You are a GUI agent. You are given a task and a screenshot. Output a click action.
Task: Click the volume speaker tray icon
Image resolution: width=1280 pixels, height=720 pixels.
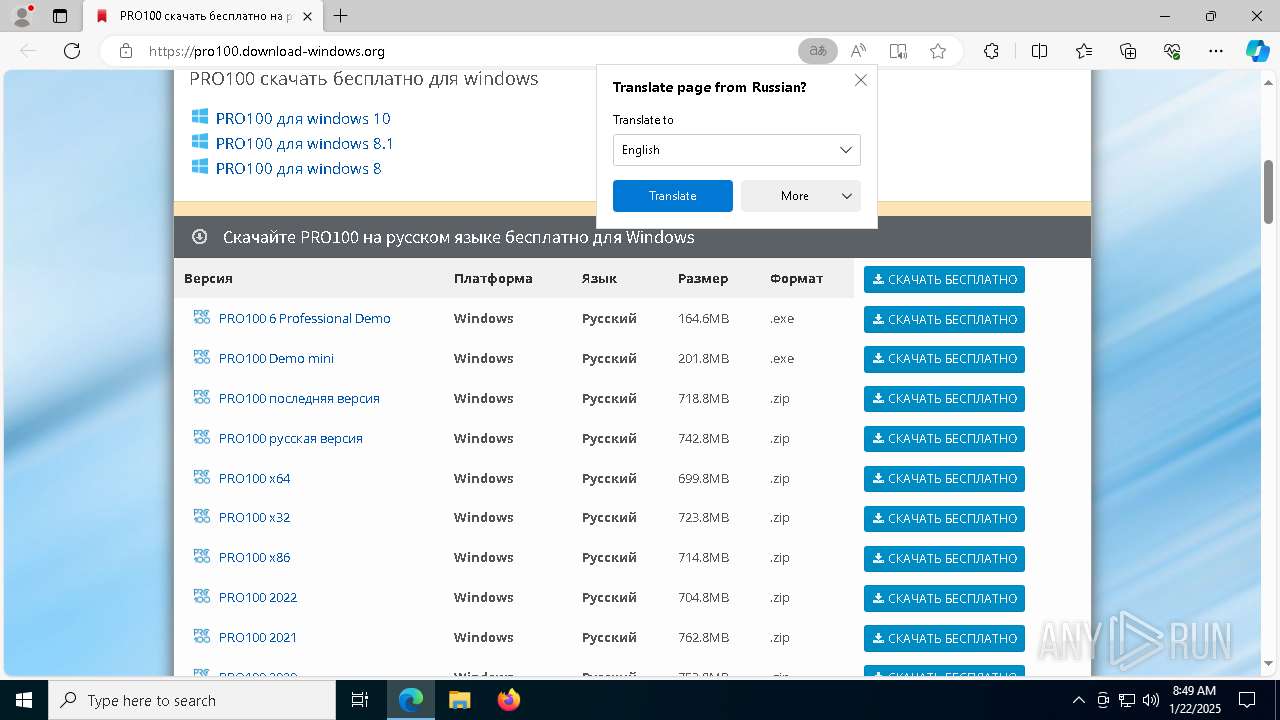click(x=1151, y=700)
